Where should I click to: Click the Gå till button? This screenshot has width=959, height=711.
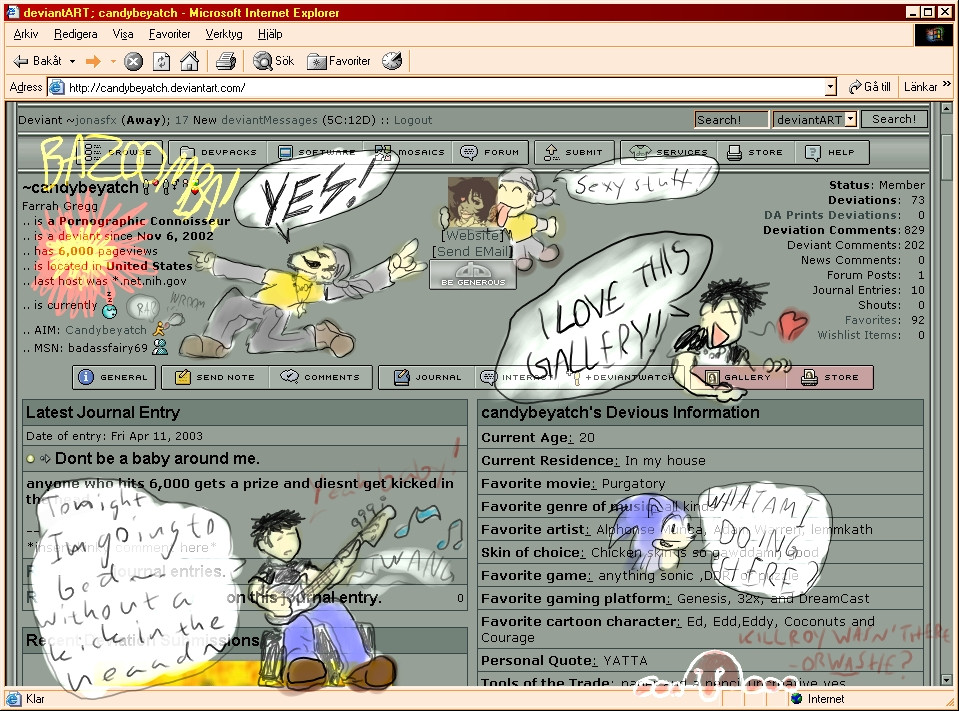[x=869, y=87]
